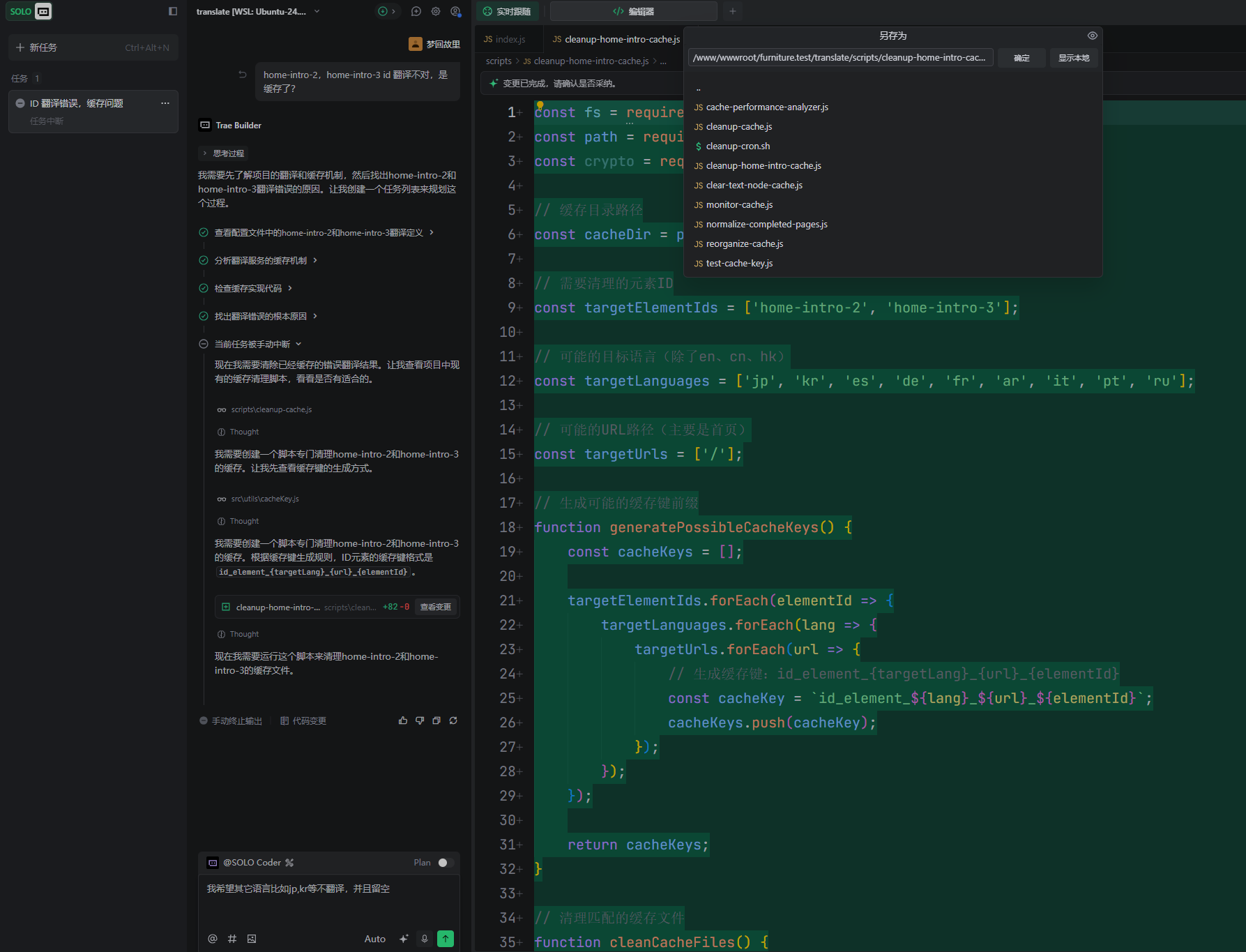
Task: Open the translate workspace dropdown
Action: tap(317, 11)
